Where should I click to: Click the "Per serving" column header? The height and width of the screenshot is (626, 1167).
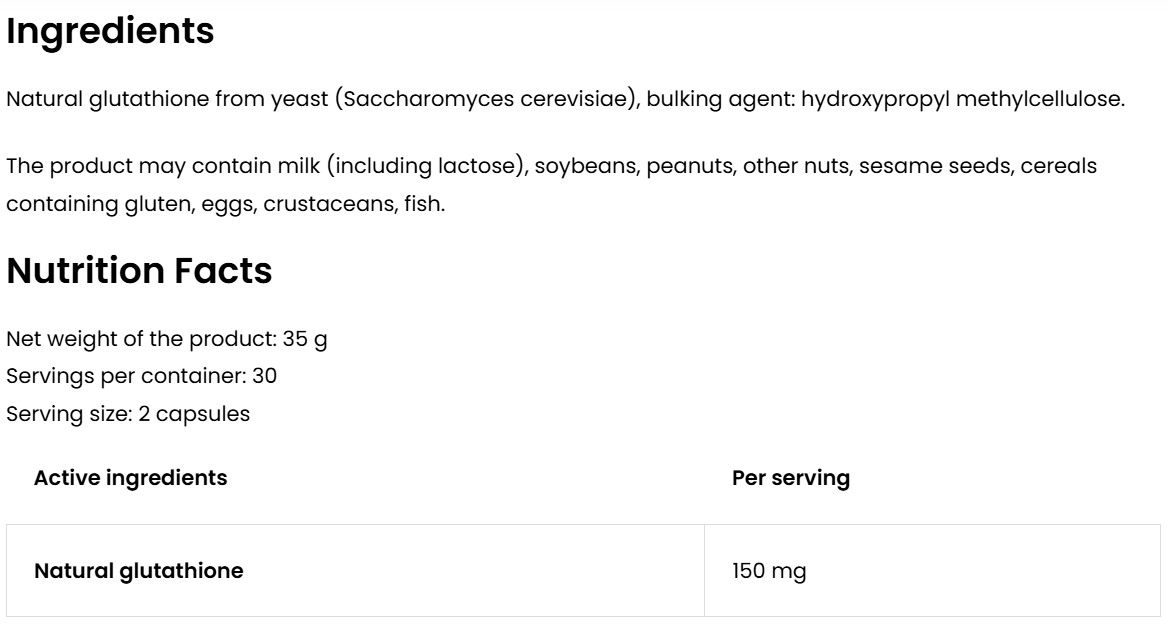click(791, 478)
